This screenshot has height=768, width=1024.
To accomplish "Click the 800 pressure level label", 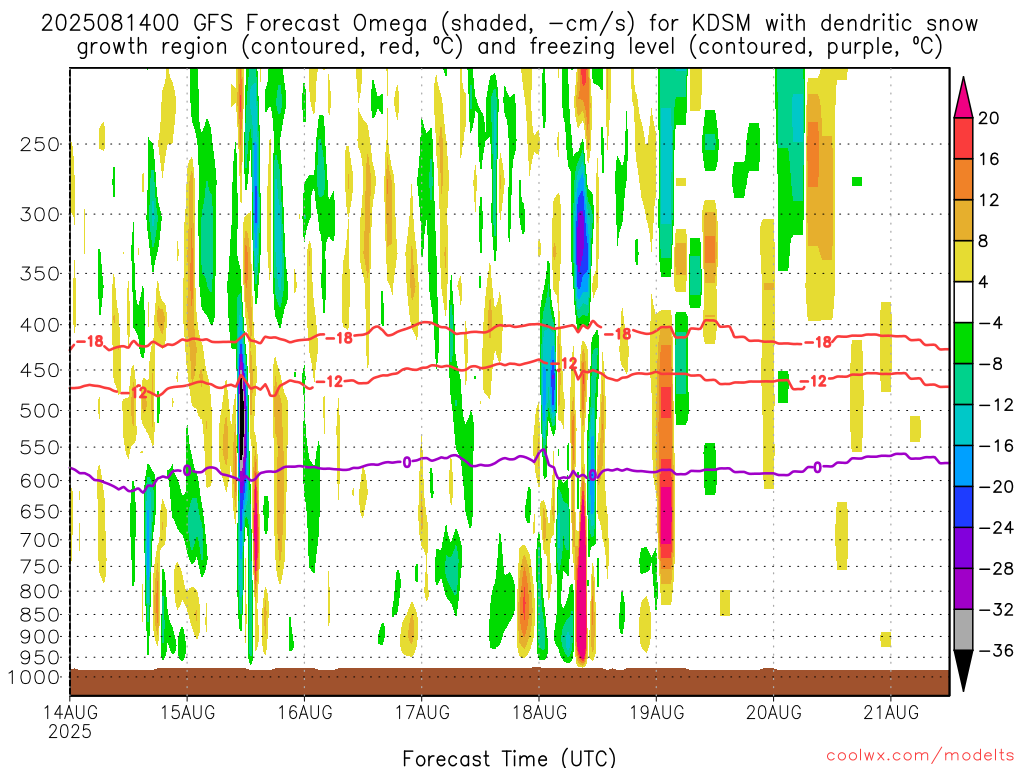I will (x=40, y=591).
